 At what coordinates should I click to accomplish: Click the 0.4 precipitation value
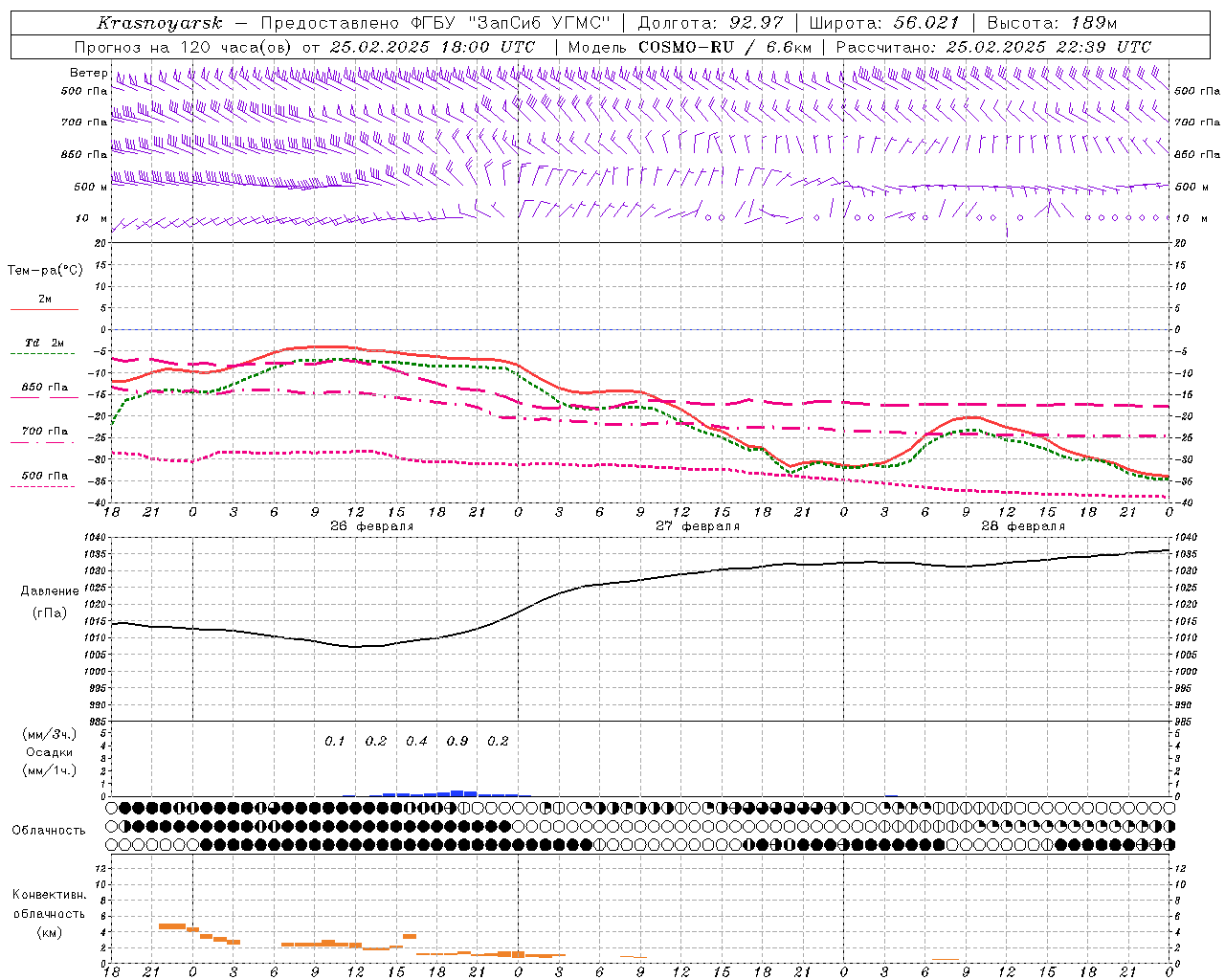[416, 741]
